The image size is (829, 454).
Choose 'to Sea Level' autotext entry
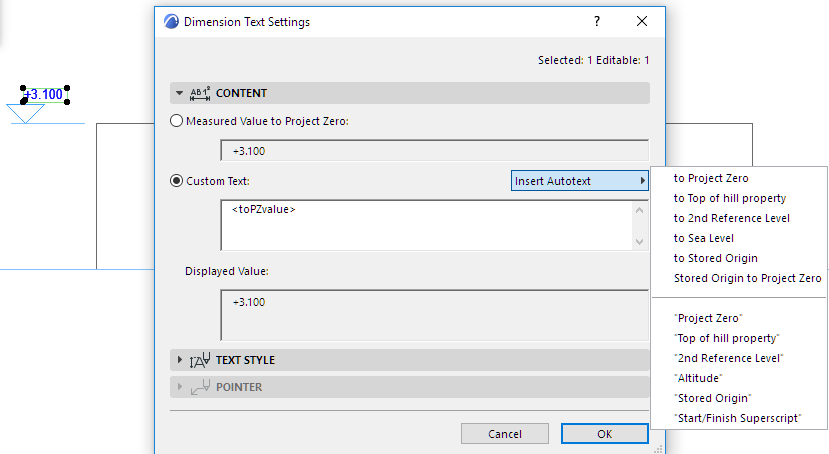pos(704,238)
